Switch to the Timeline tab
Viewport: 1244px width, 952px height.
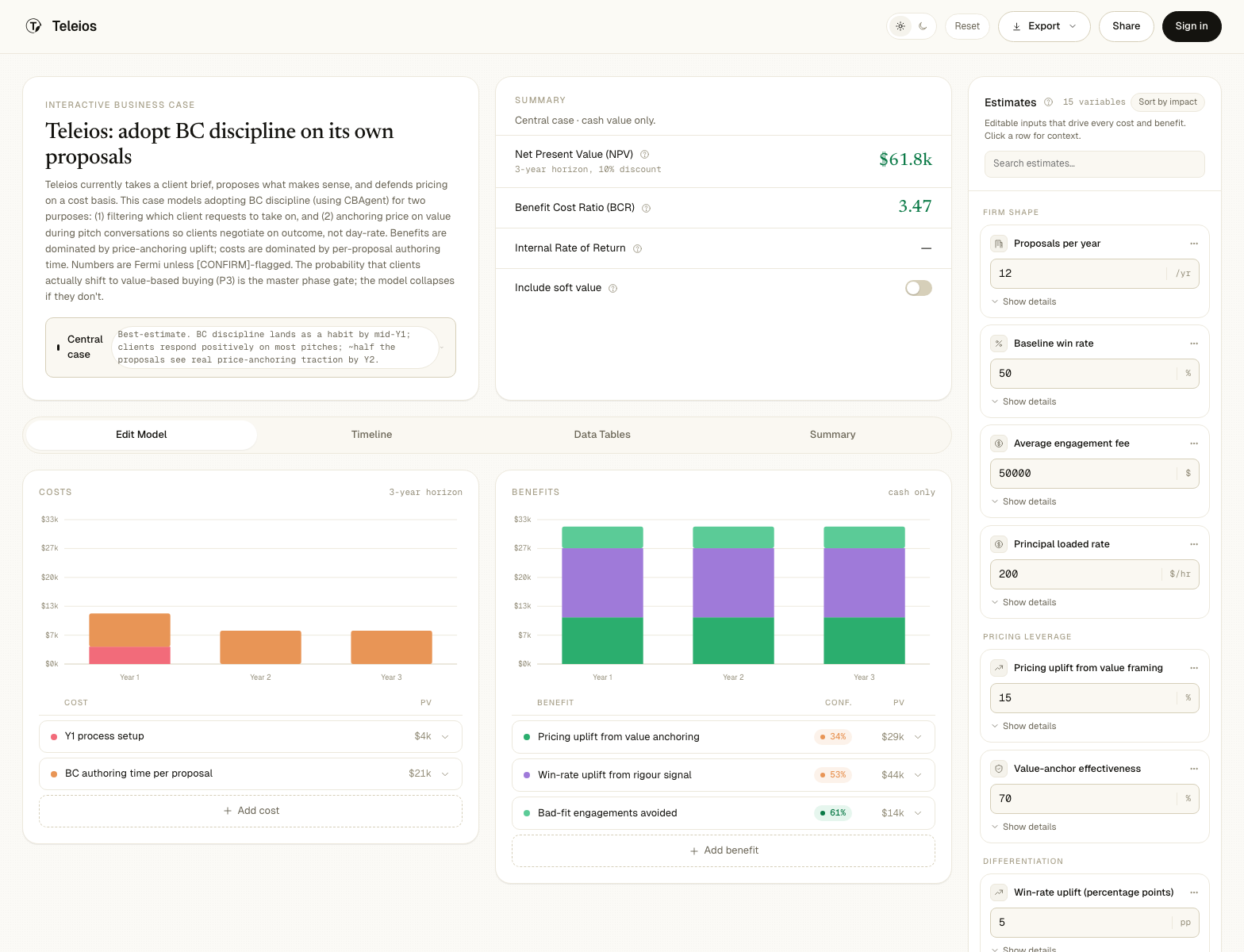tap(371, 435)
